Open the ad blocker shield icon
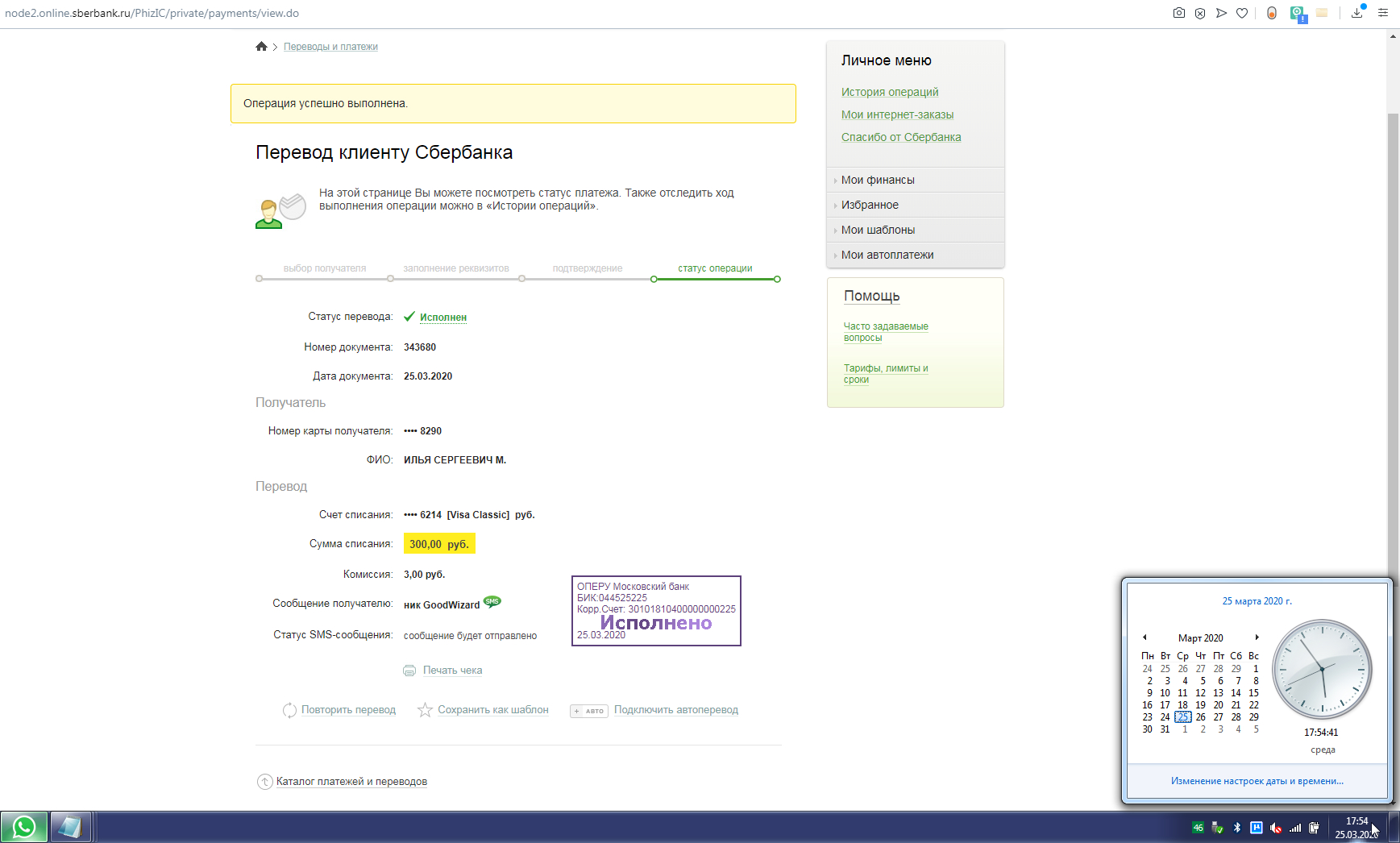The height and width of the screenshot is (843, 1400). click(x=1200, y=13)
